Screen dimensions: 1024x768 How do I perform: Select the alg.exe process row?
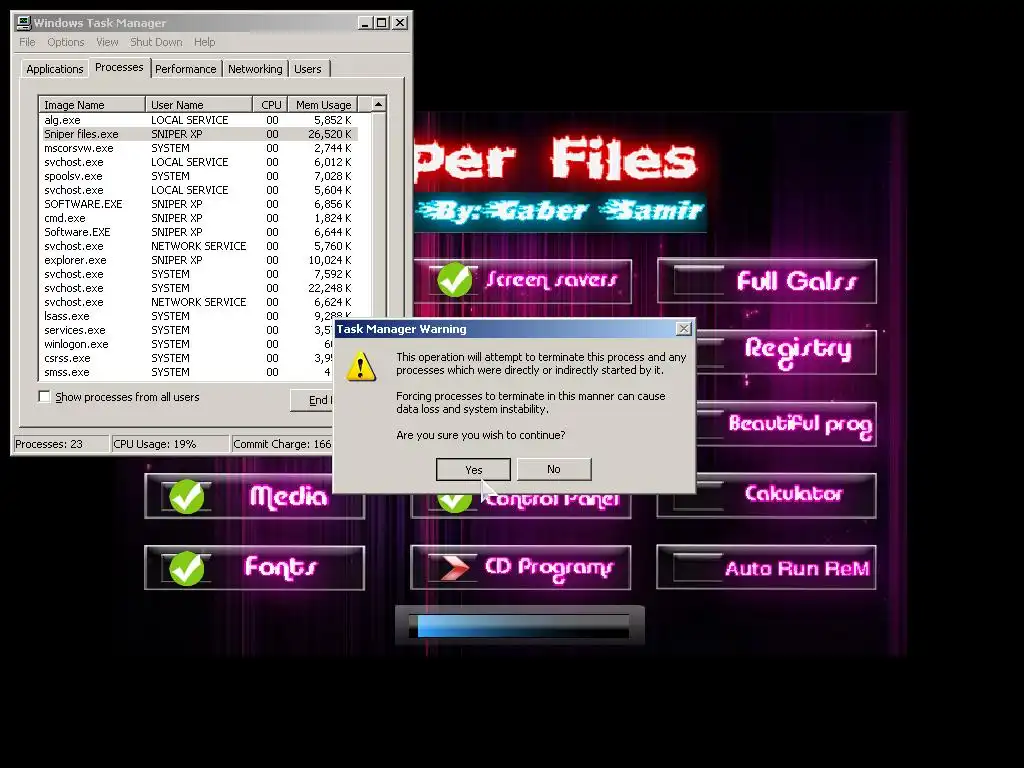tap(199, 120)
